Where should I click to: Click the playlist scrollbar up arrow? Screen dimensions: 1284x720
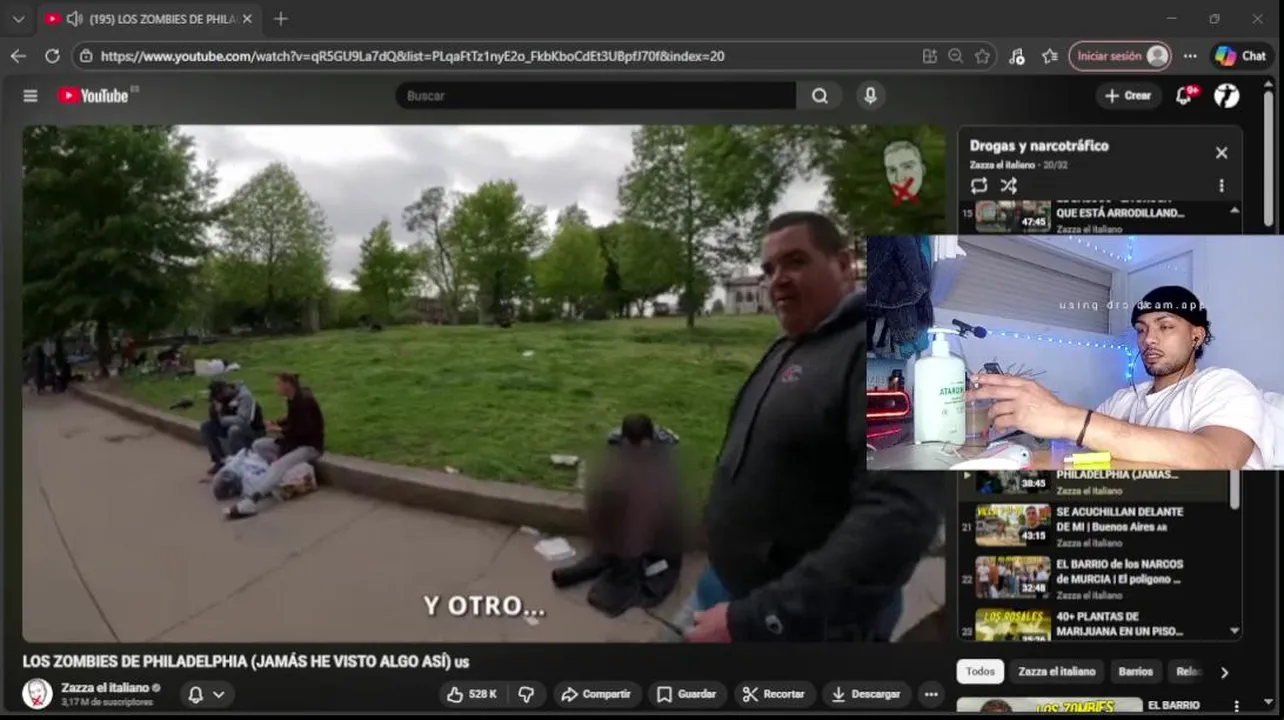1234,210
